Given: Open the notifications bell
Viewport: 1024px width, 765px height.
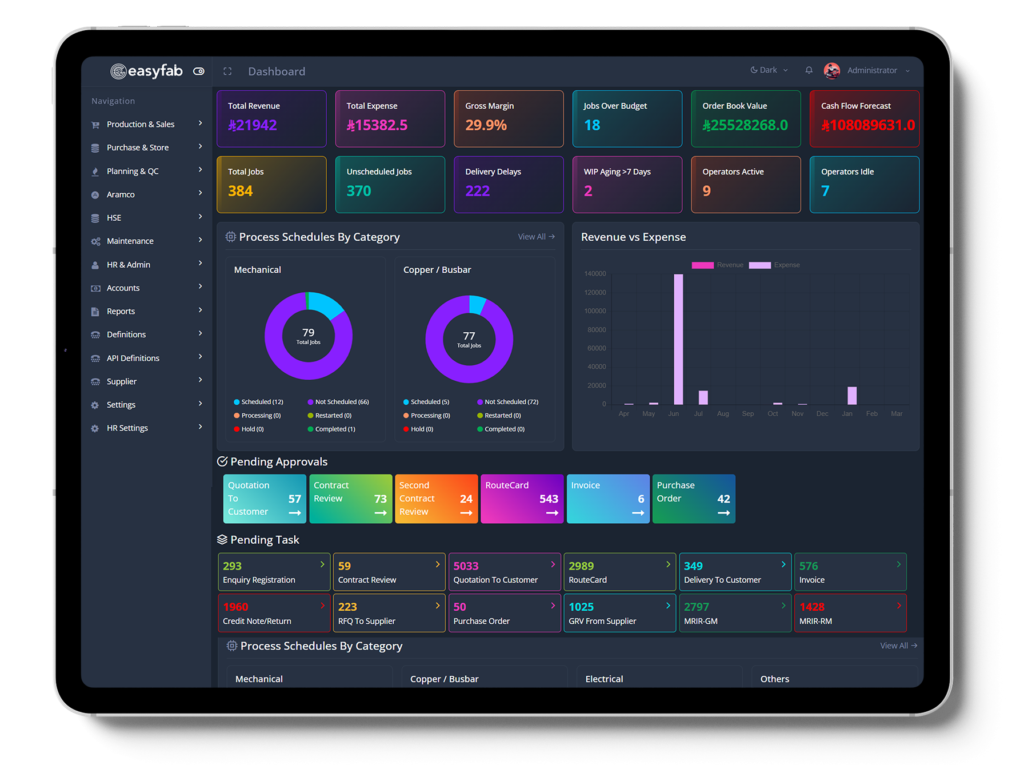Looking at the screenshot, I should point(808,70).
